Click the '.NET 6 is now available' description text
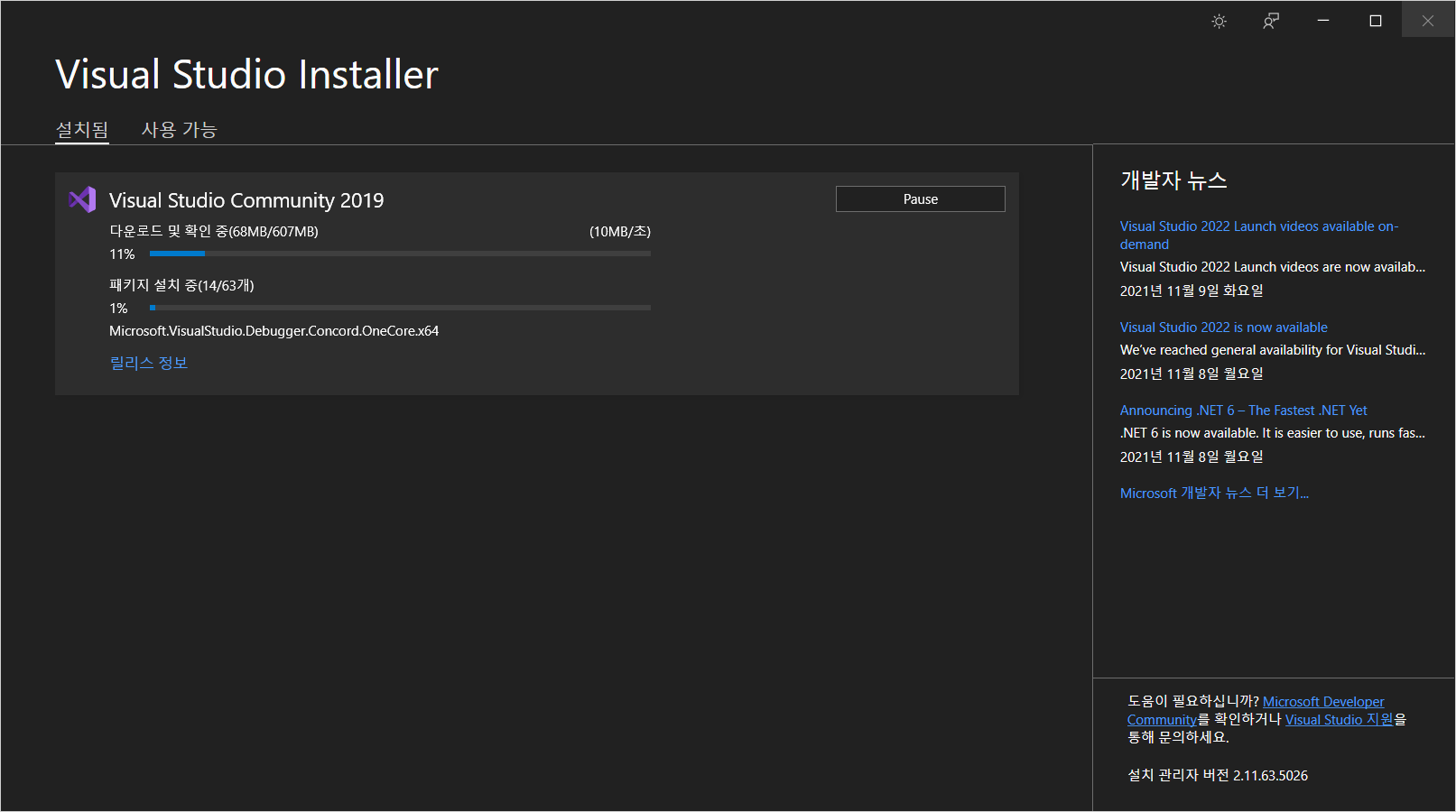 click(x=1273, y=433)
